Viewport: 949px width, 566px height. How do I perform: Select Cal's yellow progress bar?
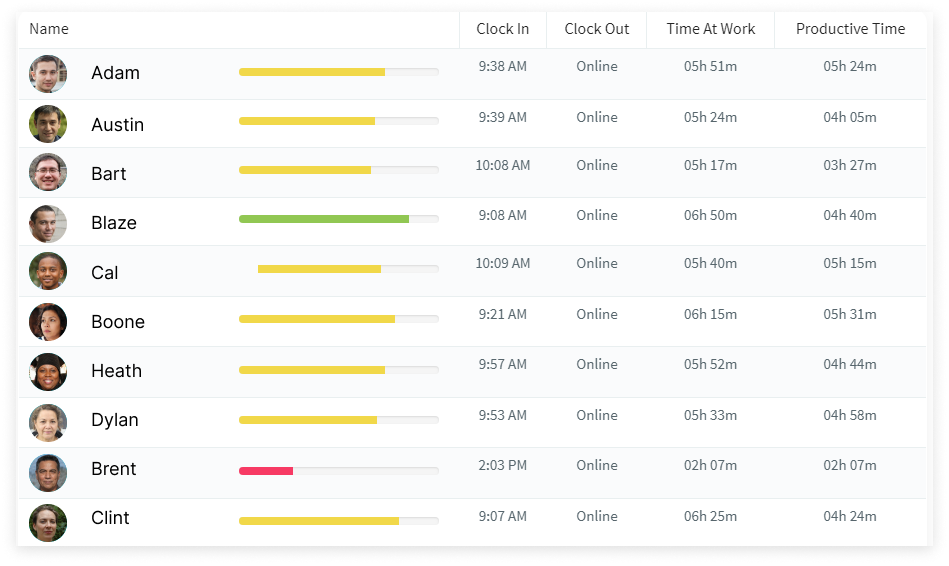(x=319, y=269)
